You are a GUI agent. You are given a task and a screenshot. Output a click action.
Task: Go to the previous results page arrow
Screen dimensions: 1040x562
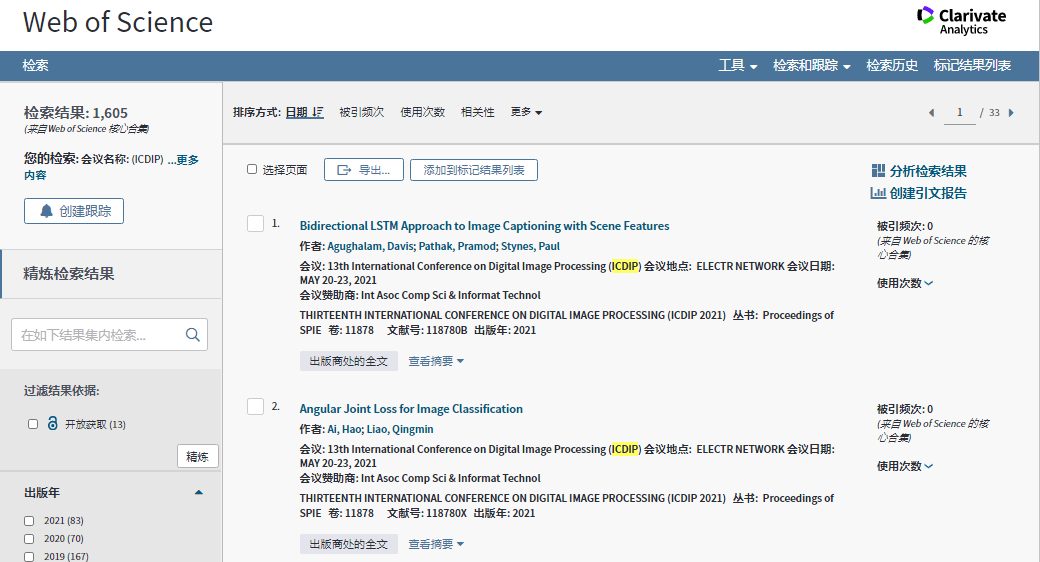pos(931,113)
